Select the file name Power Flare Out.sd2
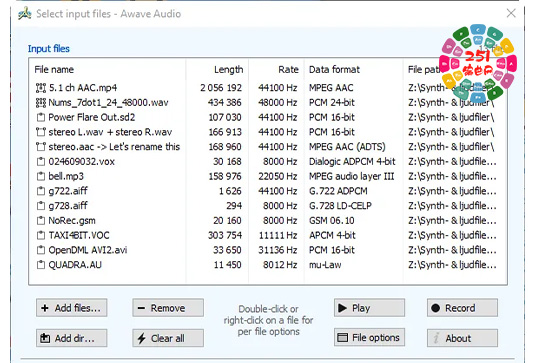Image resolution: width=535 pixels, height=363 pixels. click(x=92, y=117)
